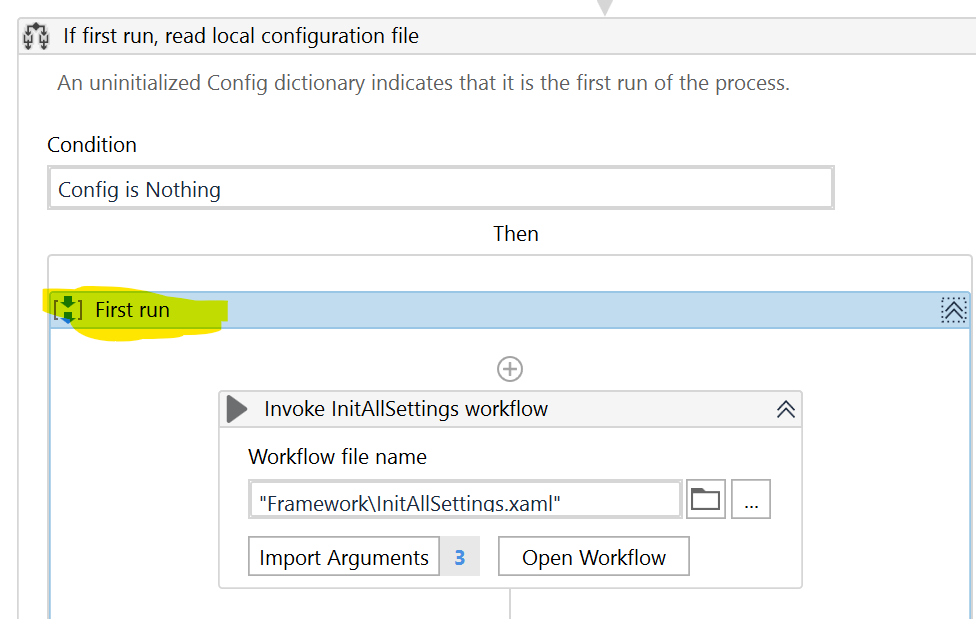Image resolution: width=976 pixels, height=619 pixels.
Task: Collapse the First run sequence
Action: [x=953, y=310]
